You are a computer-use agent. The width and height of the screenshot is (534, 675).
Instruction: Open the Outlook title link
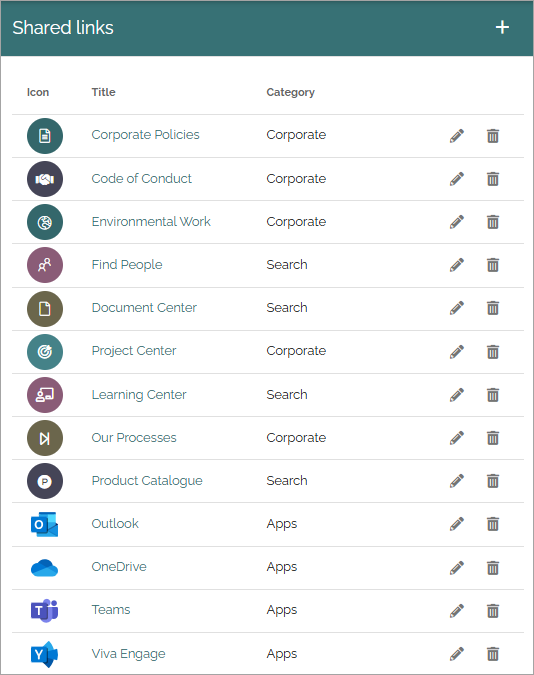click(x=115, y=524)
